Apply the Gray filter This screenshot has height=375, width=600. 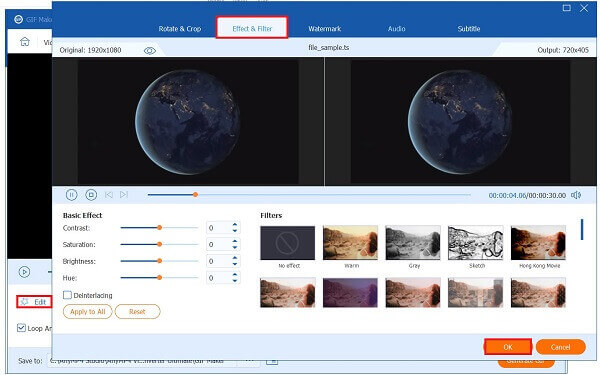pos(413,243)
